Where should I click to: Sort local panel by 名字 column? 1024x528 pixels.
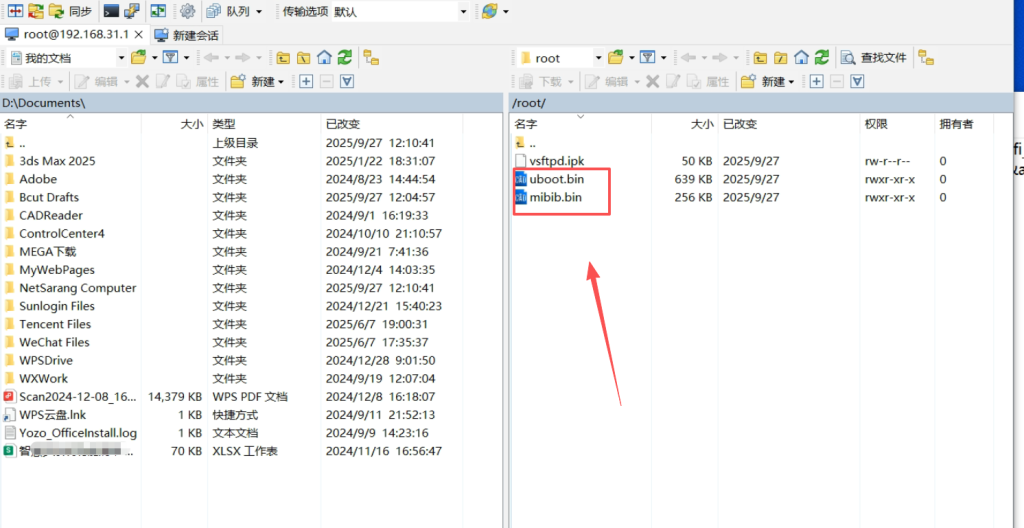coord(71,124)
